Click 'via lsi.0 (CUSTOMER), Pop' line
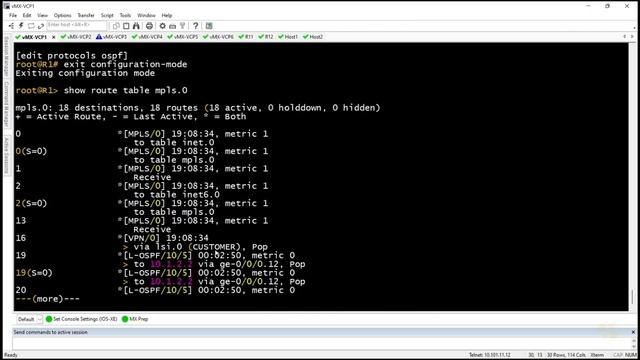The image size is (640, 360). [x=201, y=247]
